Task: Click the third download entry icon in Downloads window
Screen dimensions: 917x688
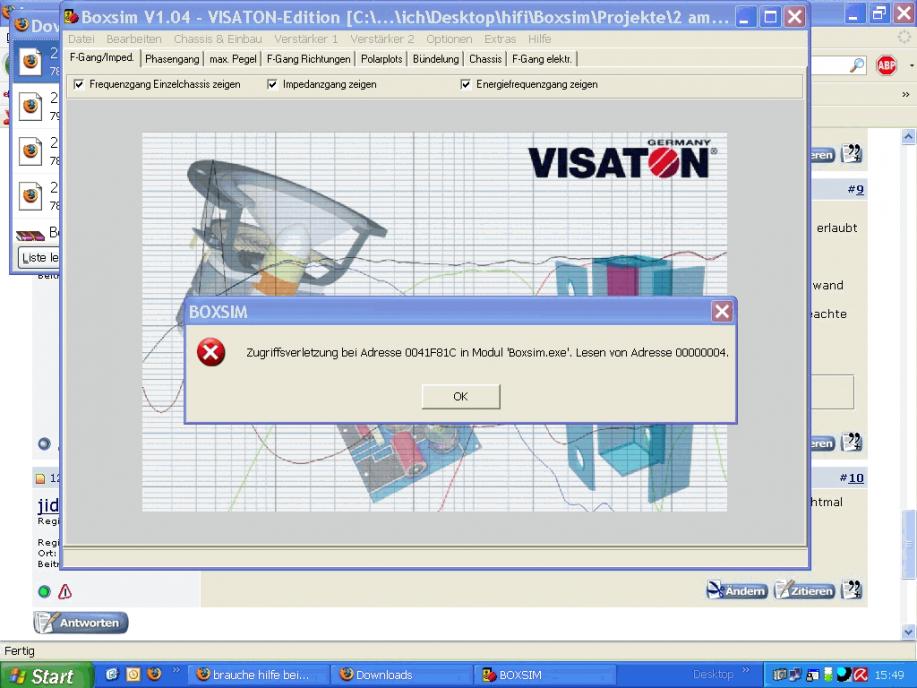Action: (x=30, y=151)
